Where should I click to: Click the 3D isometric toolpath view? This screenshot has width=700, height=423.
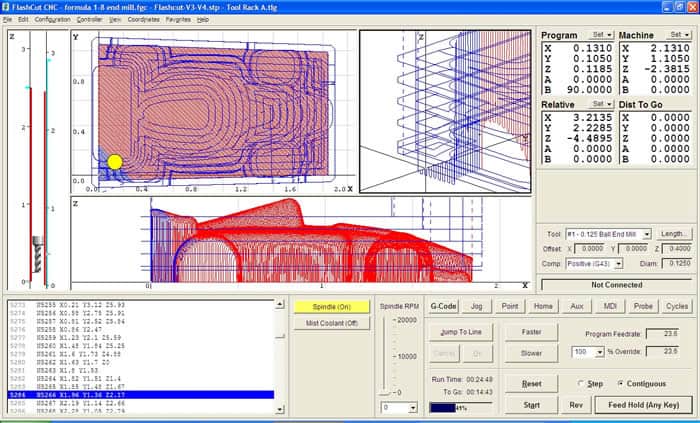coord(445,112)
